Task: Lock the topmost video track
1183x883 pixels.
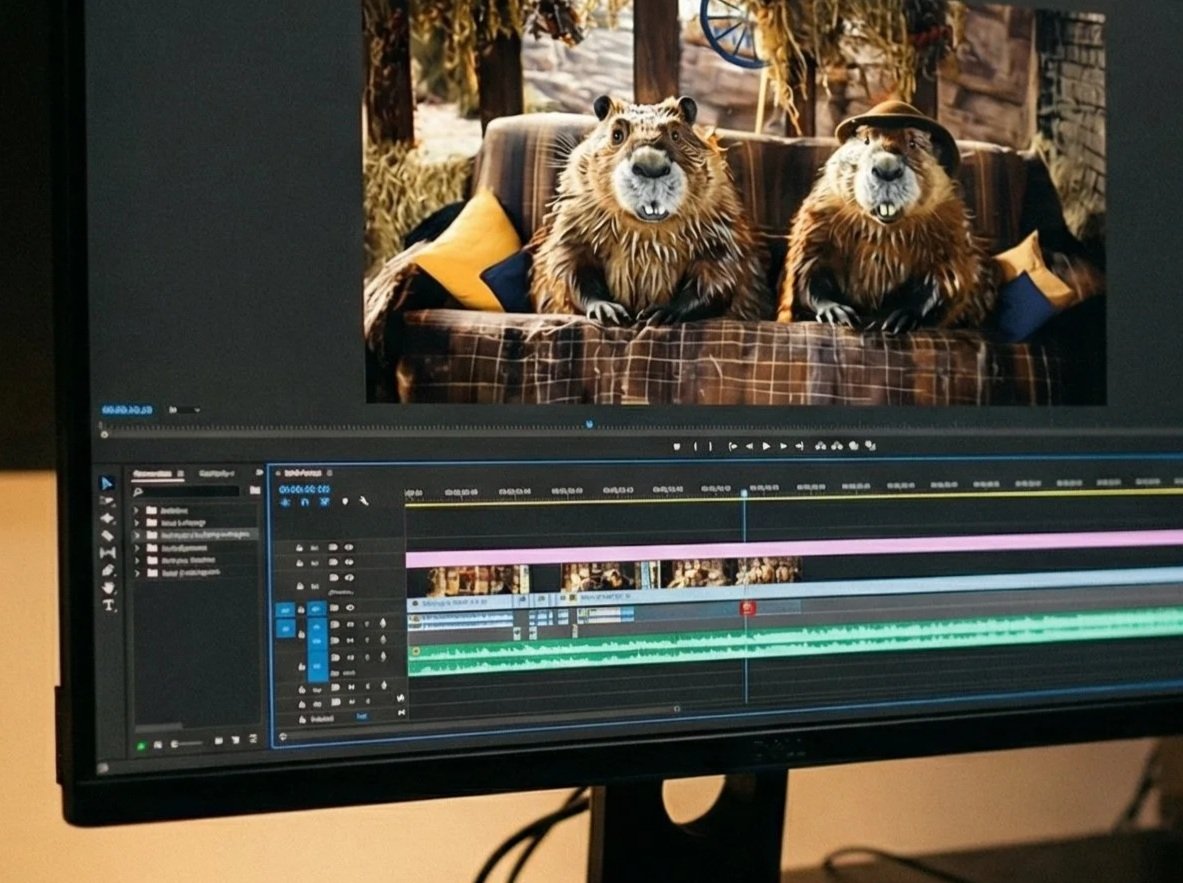Action: (x=300, y=547)
